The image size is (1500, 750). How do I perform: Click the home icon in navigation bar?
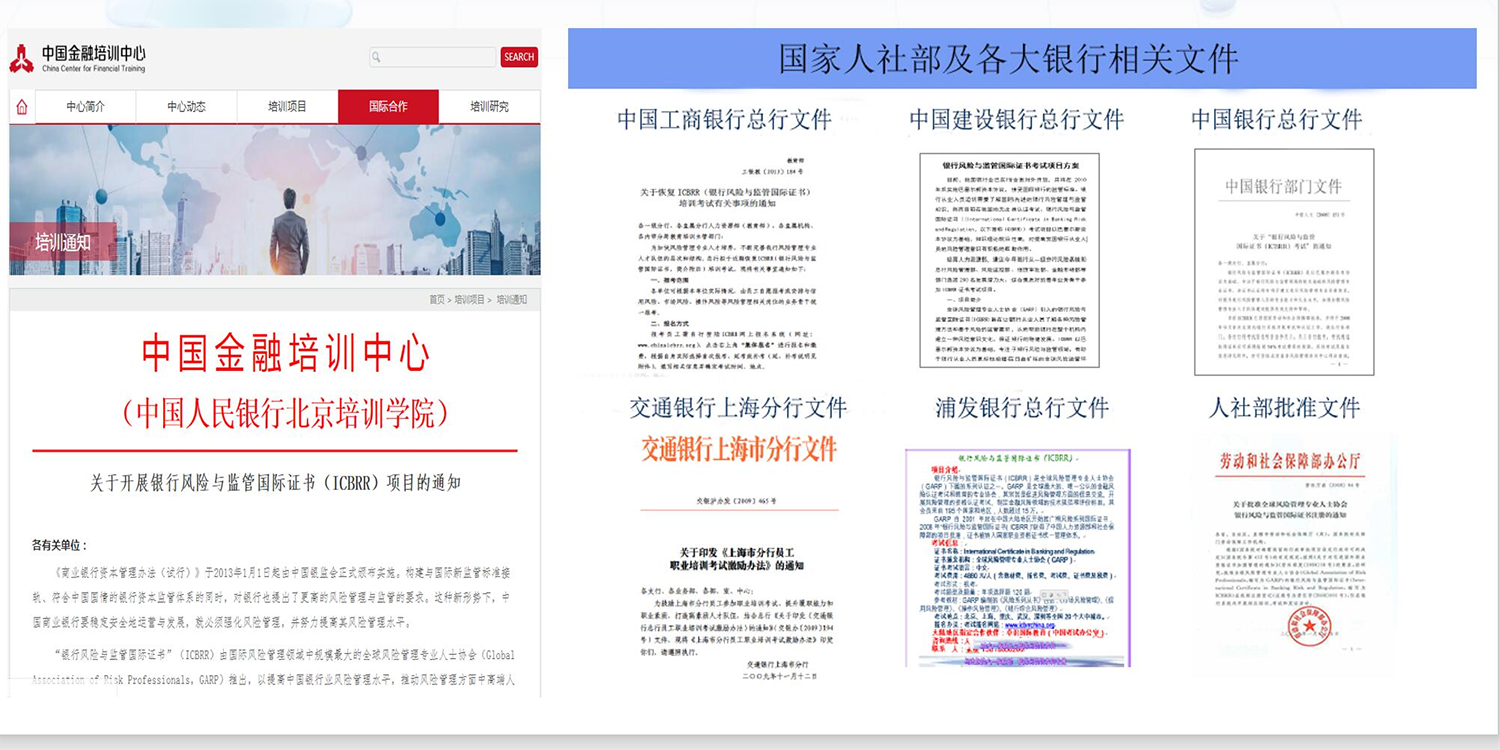[x=22, y=107]
